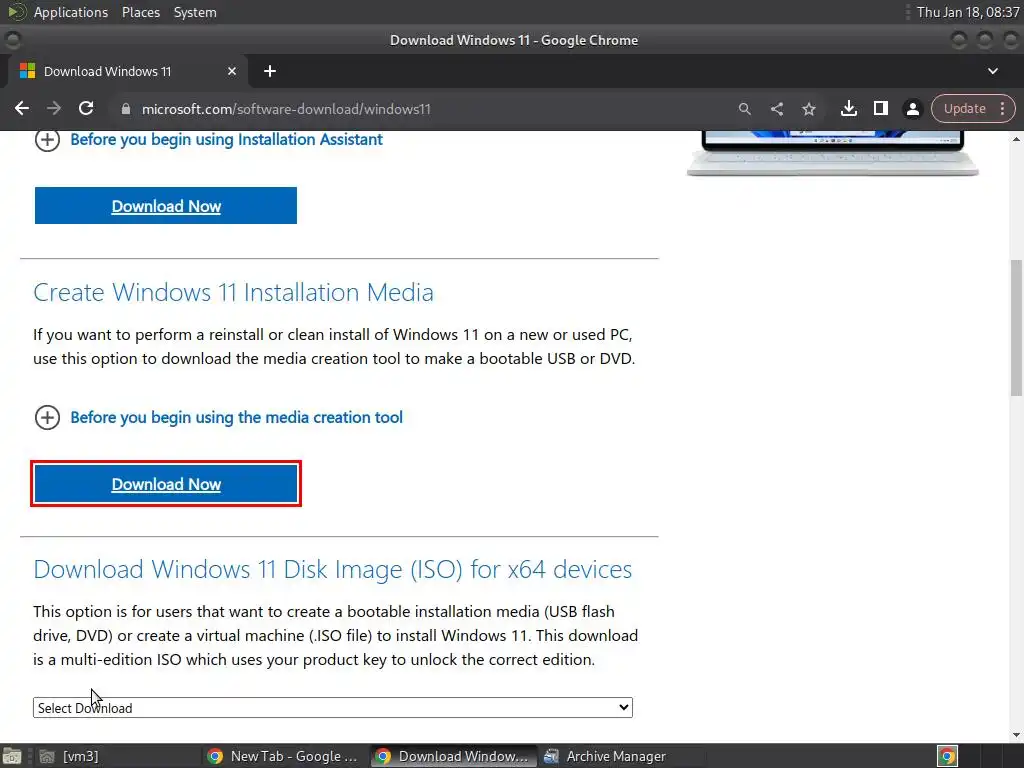Image resolution: width=1024 pixels, height=768 pixels.
Task: Toggle the Chrome side panel icon
Action: (x=880, y=108)
